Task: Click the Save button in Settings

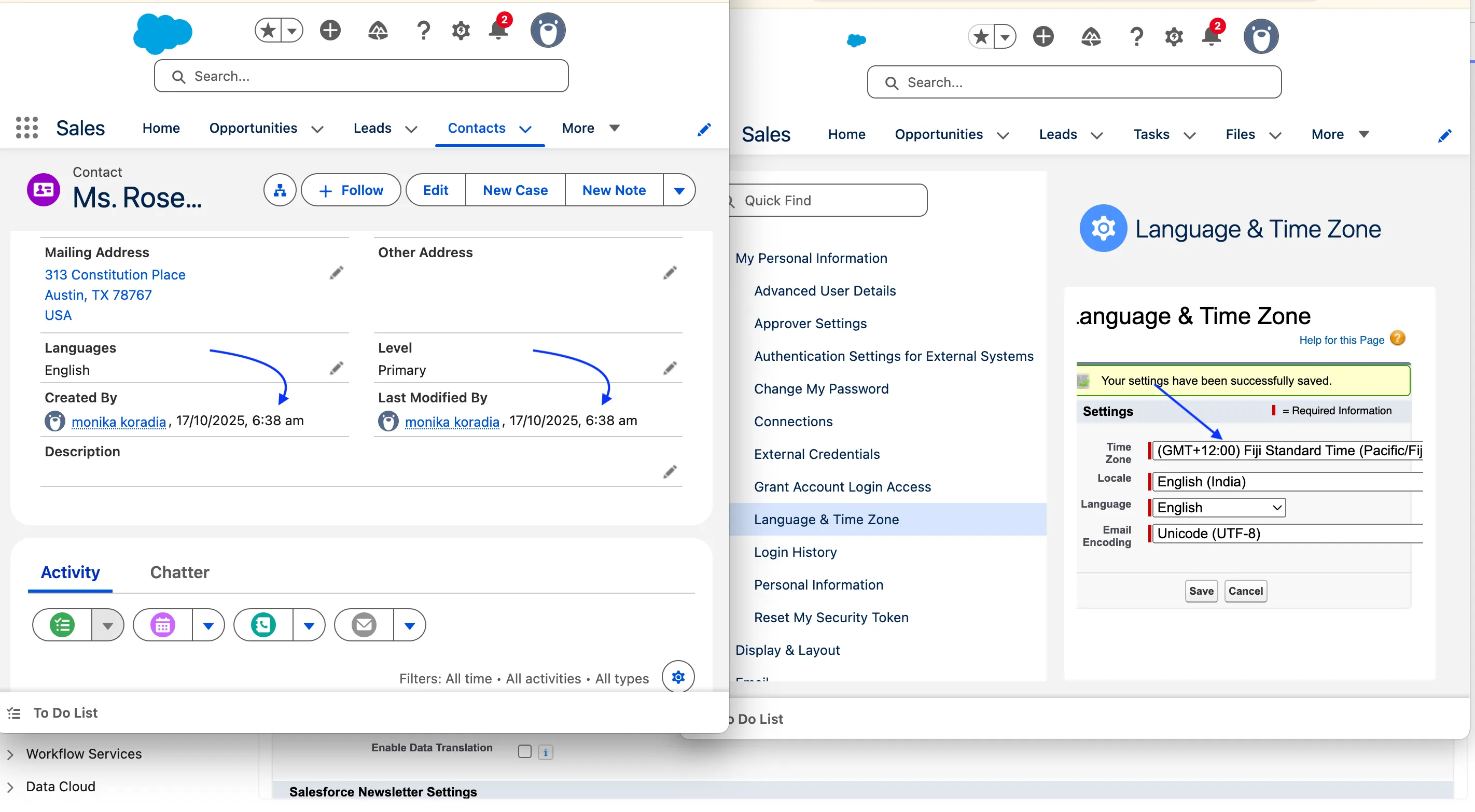Action: tap(1201, 591)
